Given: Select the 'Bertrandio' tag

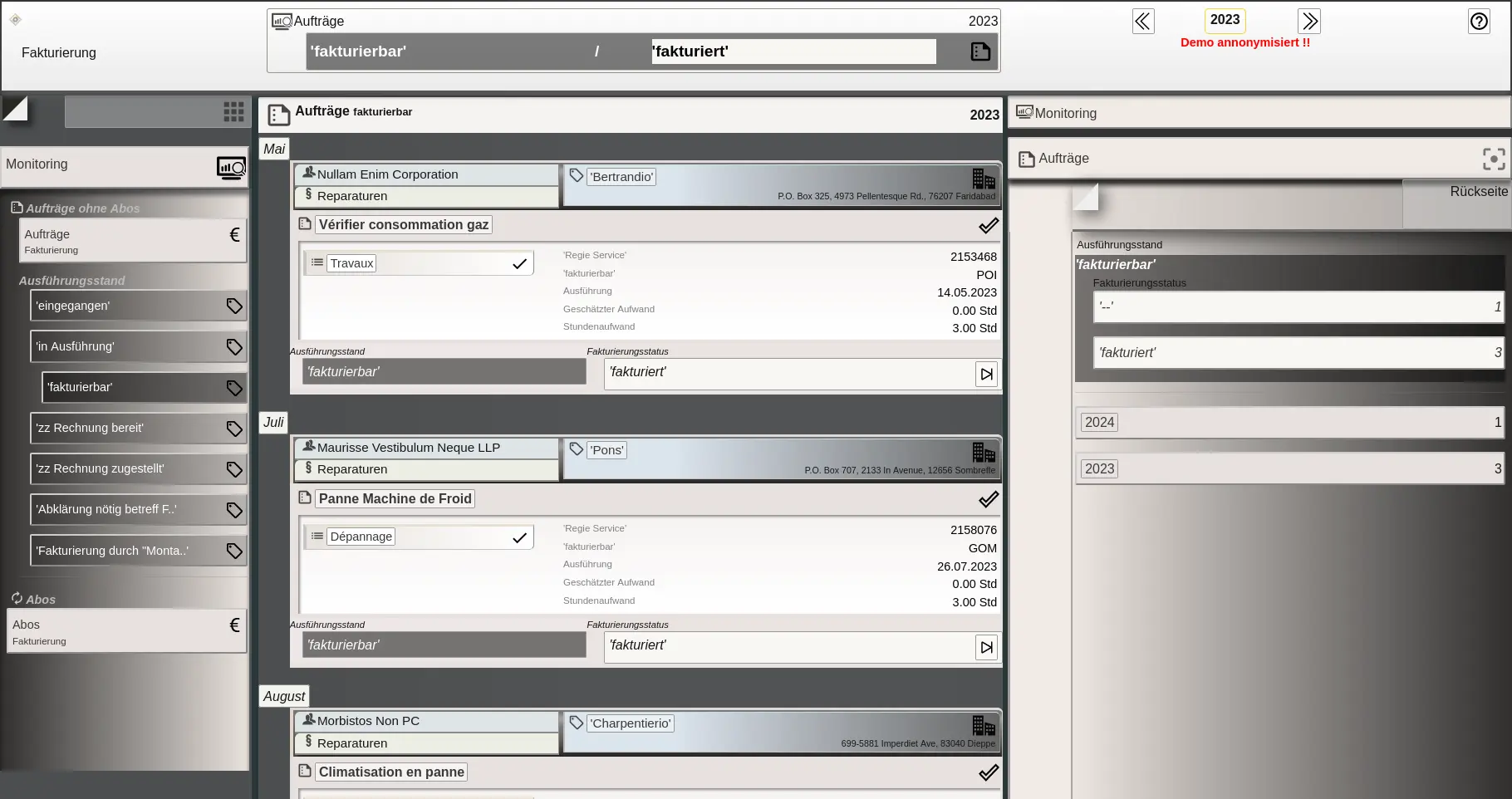Looking at the screenshot, I should [621, 177].
